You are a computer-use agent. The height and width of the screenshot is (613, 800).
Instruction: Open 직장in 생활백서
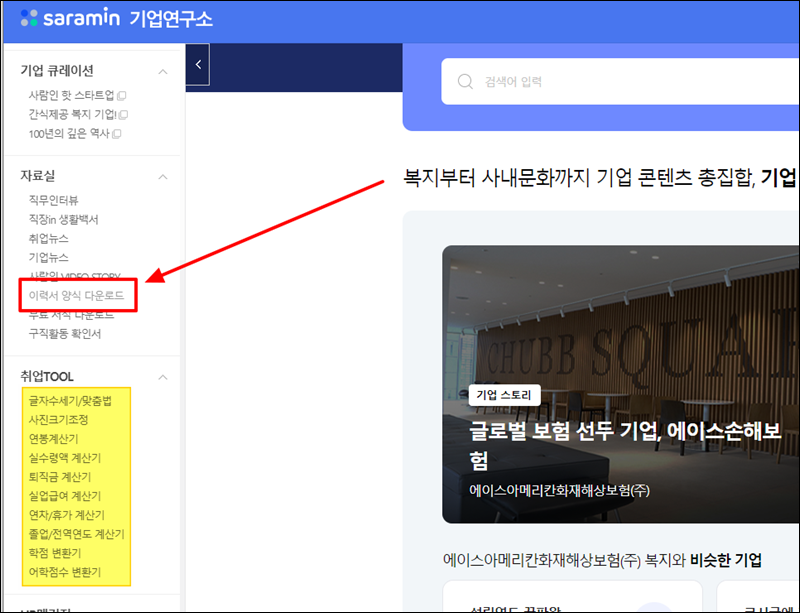coord(63,219)
